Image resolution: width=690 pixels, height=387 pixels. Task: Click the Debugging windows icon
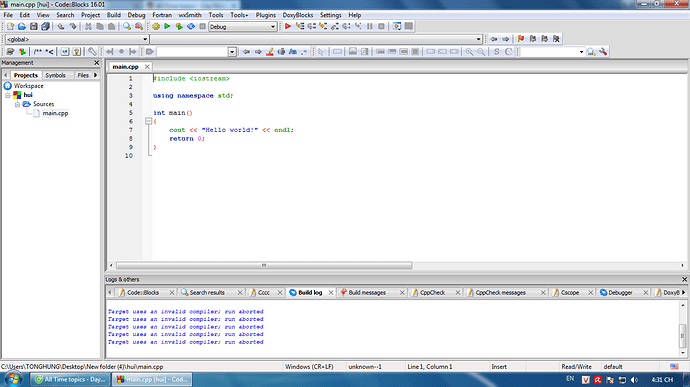click(397, 26)
